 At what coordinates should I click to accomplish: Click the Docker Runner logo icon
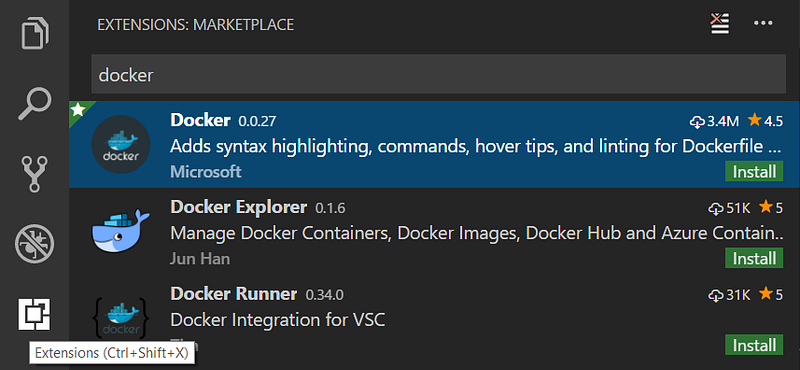click(121, 318)
